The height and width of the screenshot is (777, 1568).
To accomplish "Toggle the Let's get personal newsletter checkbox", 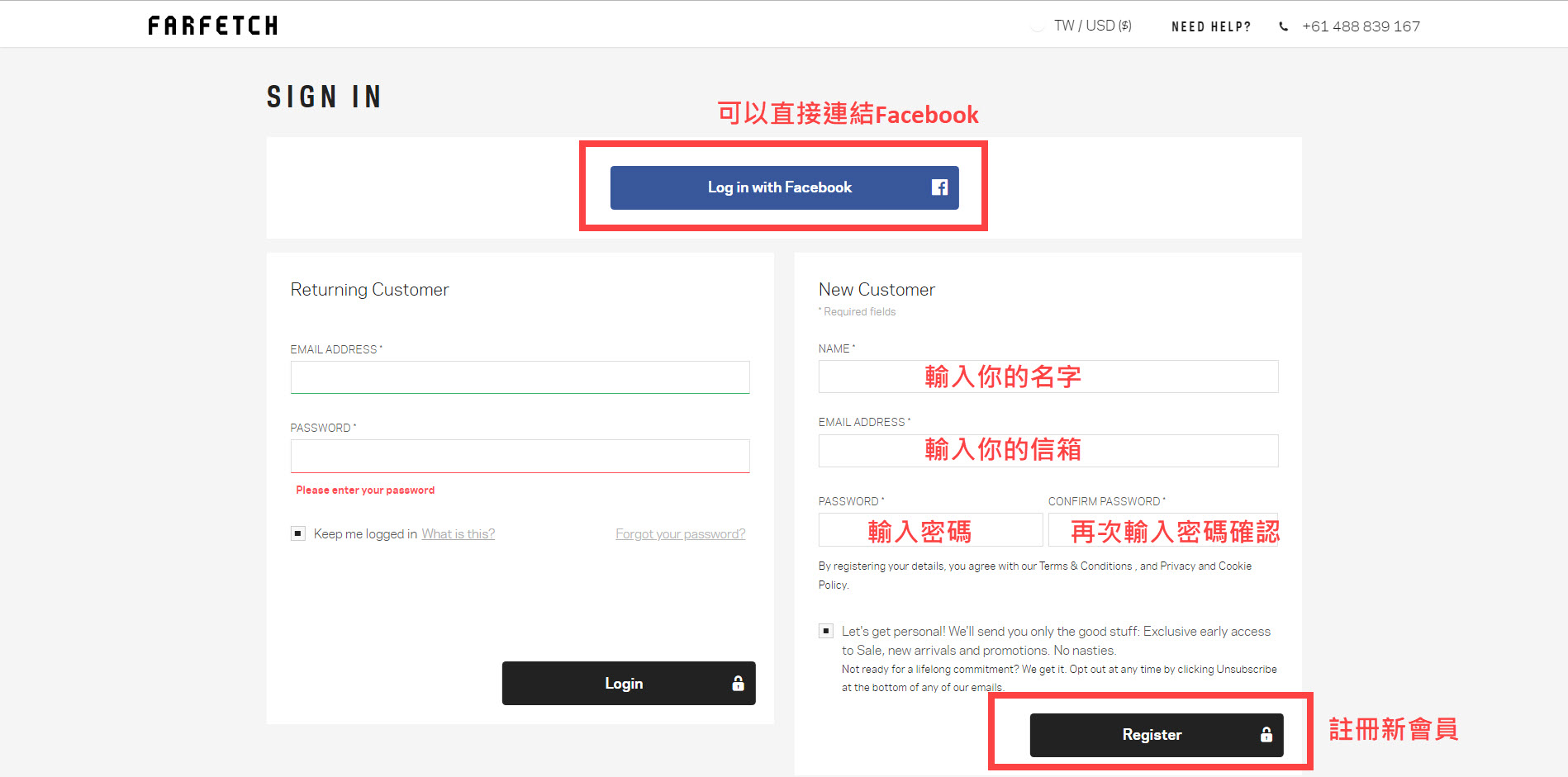I will tap(825, 631).
